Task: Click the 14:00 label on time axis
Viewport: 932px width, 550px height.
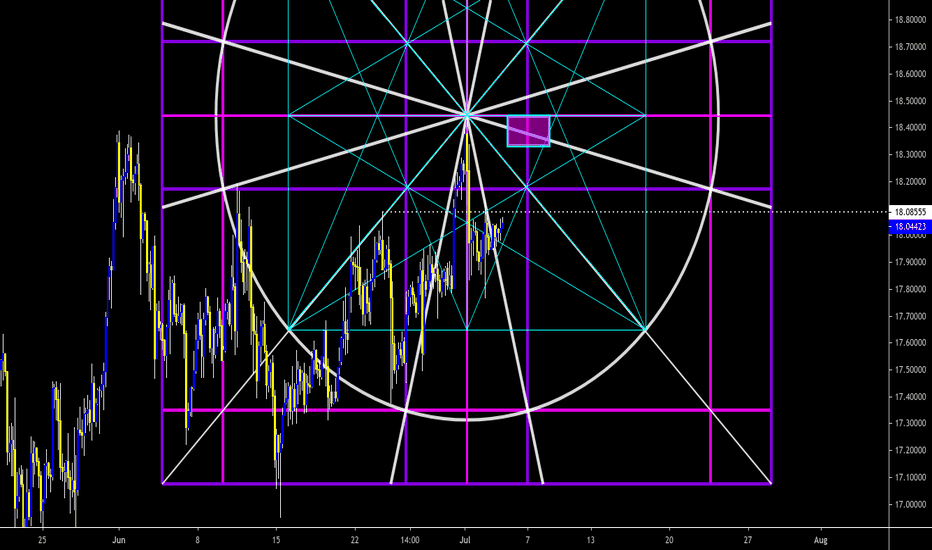Action: pos(410,540)
